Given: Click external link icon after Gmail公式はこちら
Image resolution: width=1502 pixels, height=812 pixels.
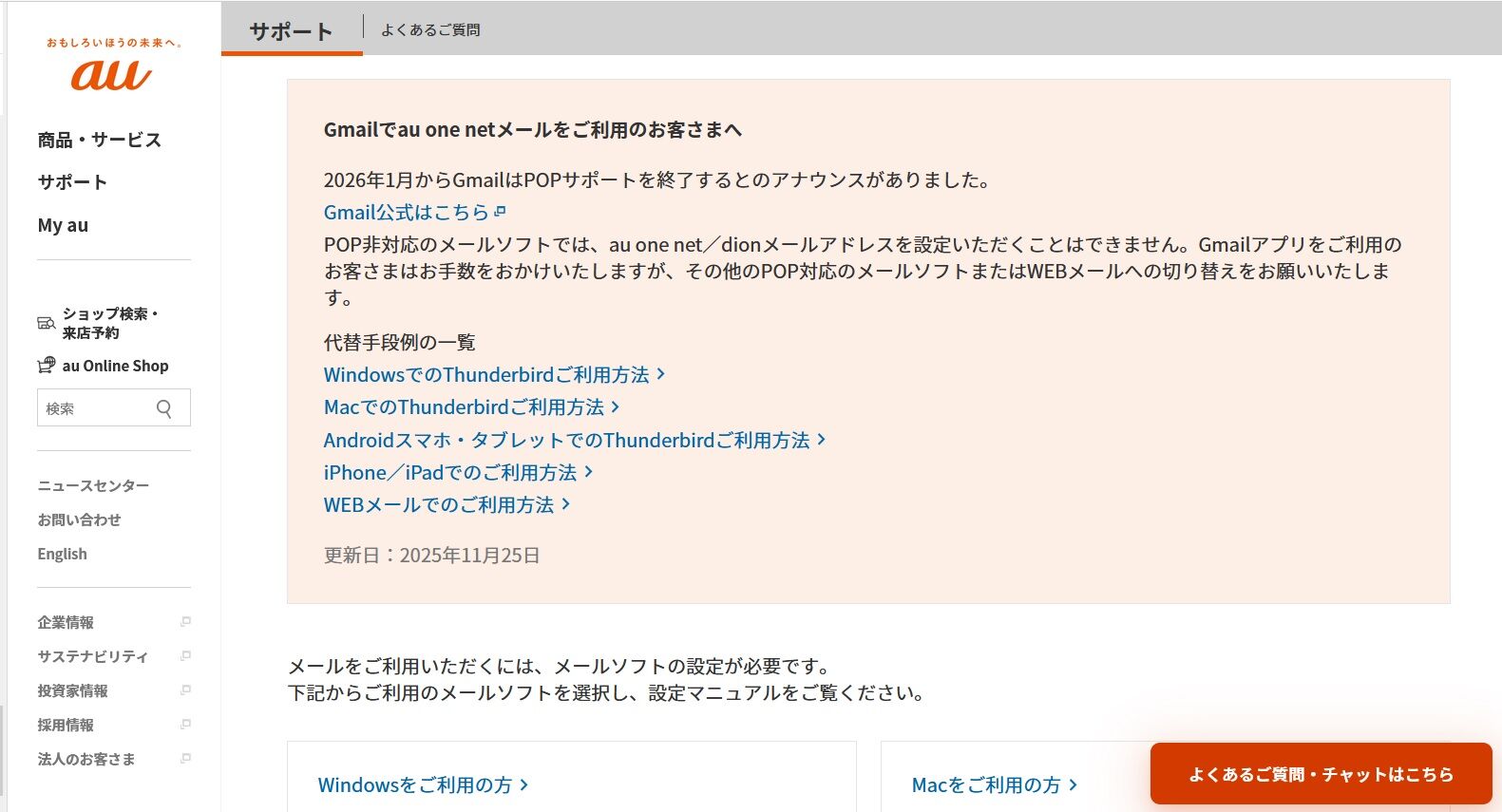Looking at the screenshot, I should click(x=501, y=212).
